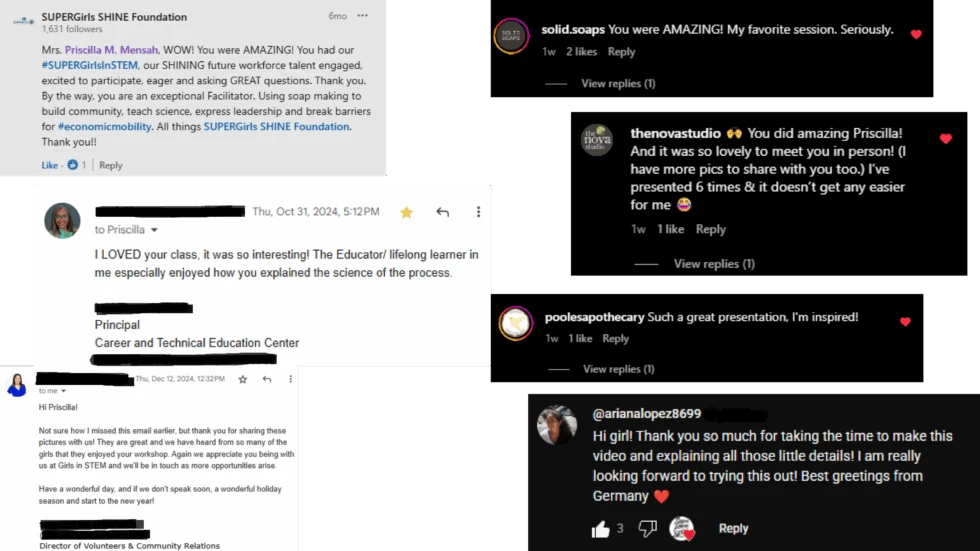Screen dimensions: 980x551
Task: Click heart on poolesapothecary comment
Action: coord(905,322)
